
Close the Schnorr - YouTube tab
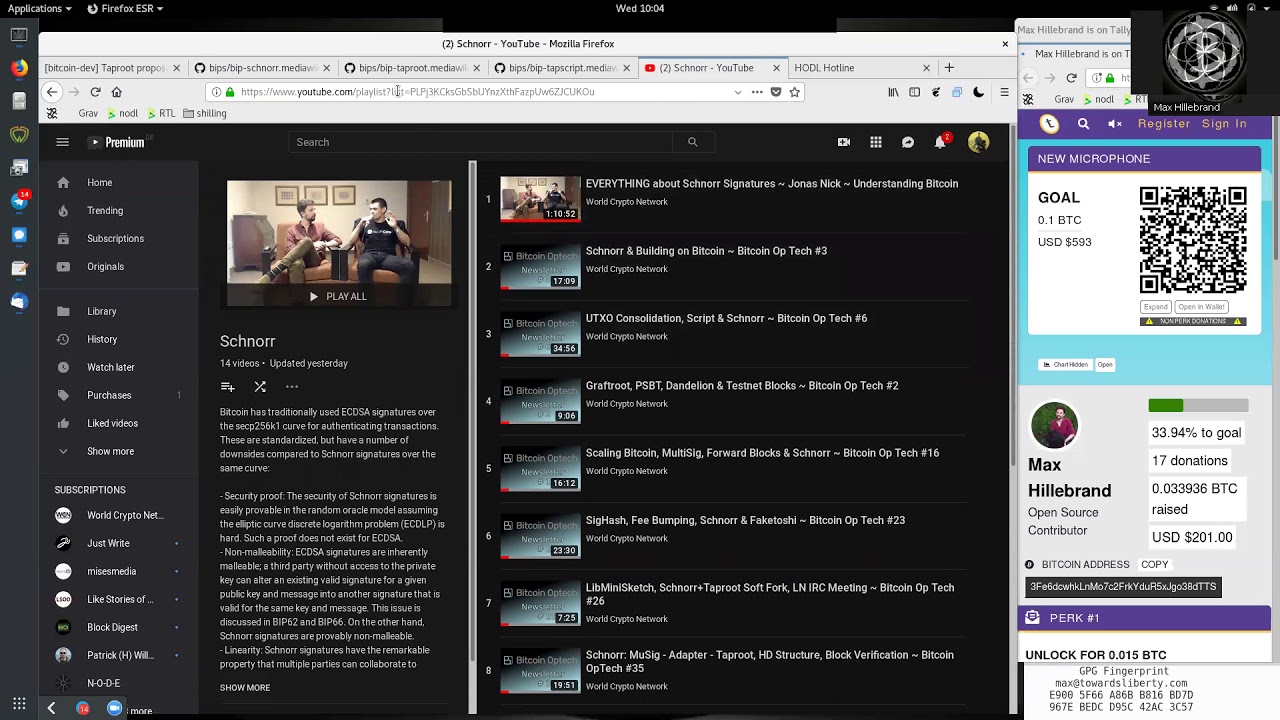(776, 68)
